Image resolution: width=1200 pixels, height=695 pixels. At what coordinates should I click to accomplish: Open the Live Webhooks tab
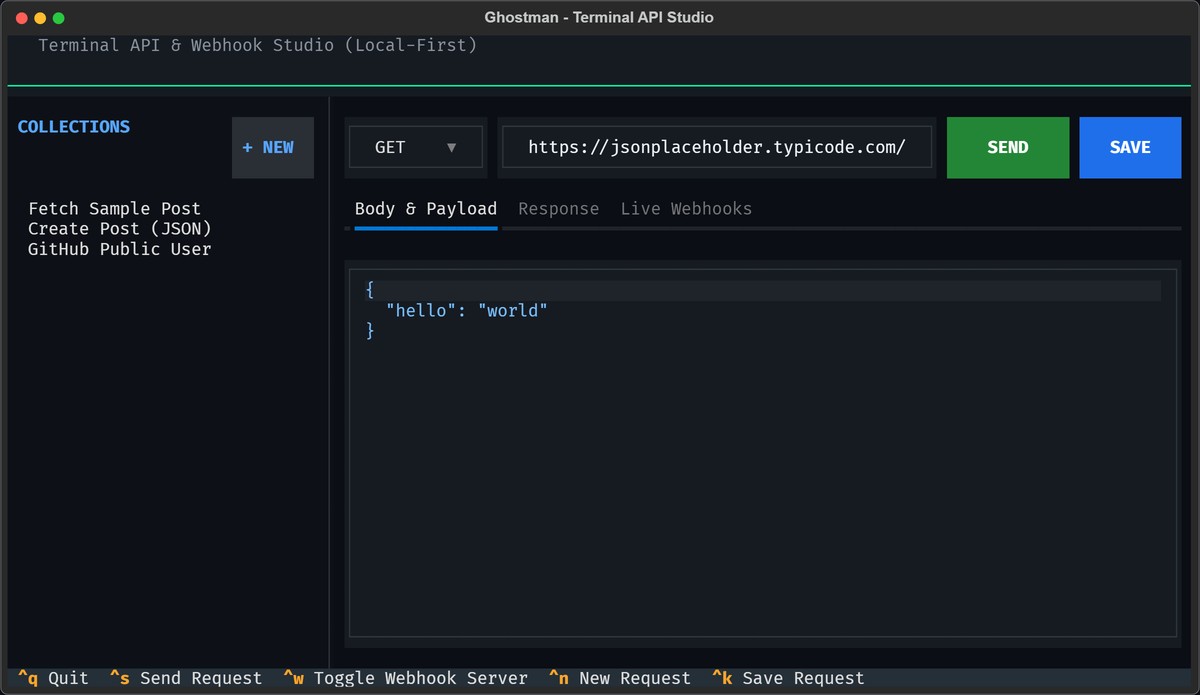pos(686,209)
